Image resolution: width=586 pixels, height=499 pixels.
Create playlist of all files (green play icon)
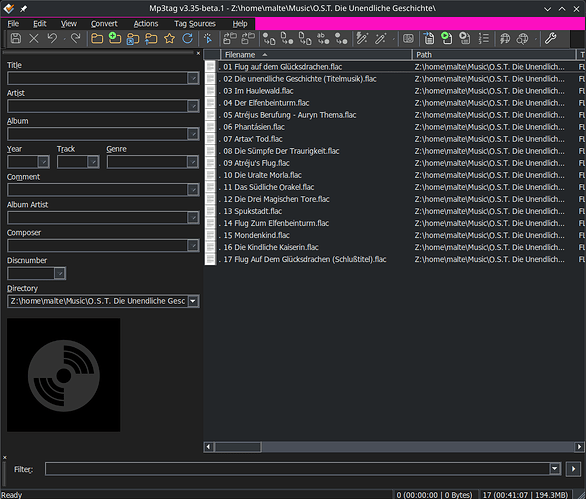[x=447, y=38]
